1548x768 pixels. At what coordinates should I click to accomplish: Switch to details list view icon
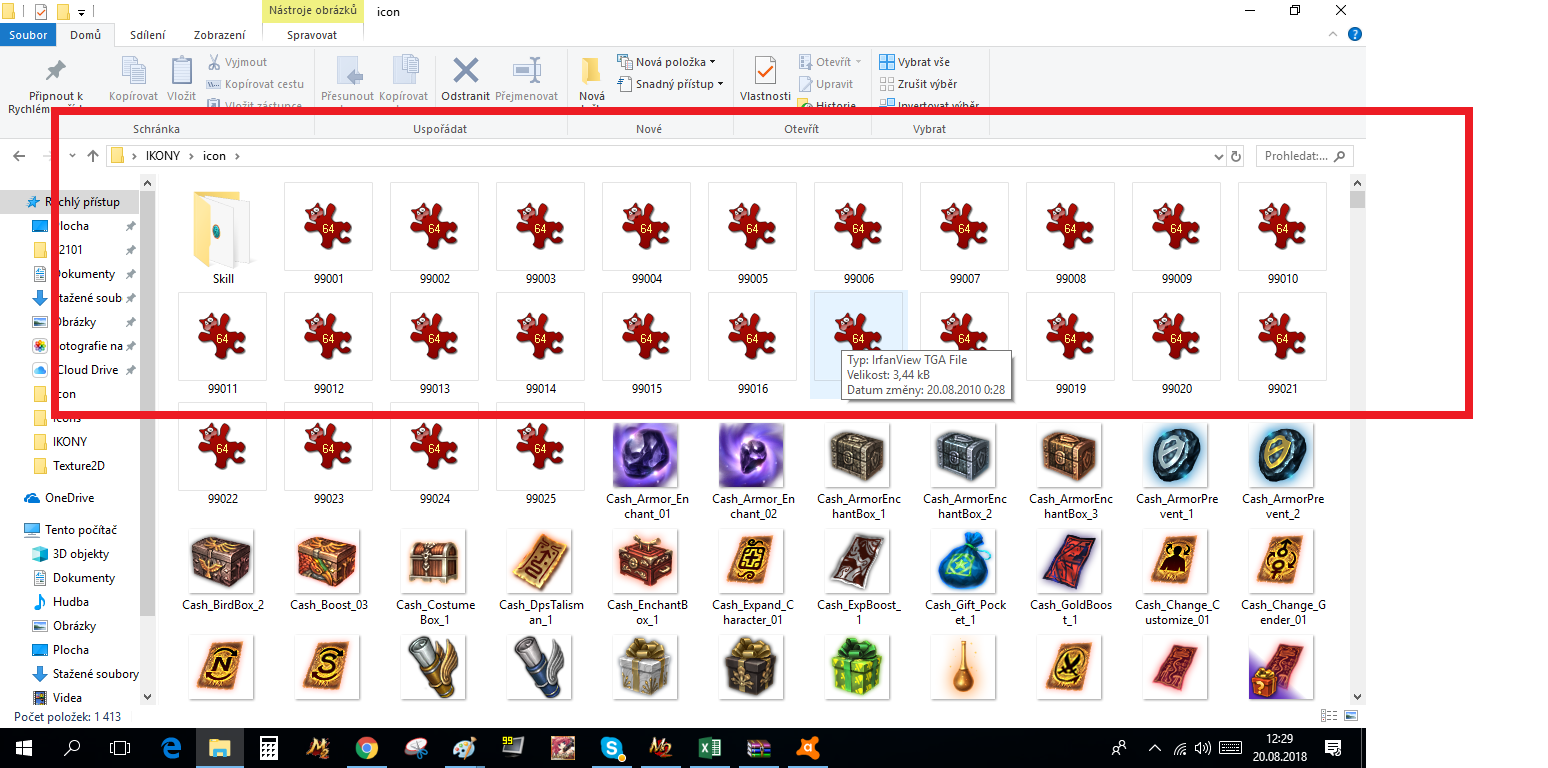click(1328, 716)
